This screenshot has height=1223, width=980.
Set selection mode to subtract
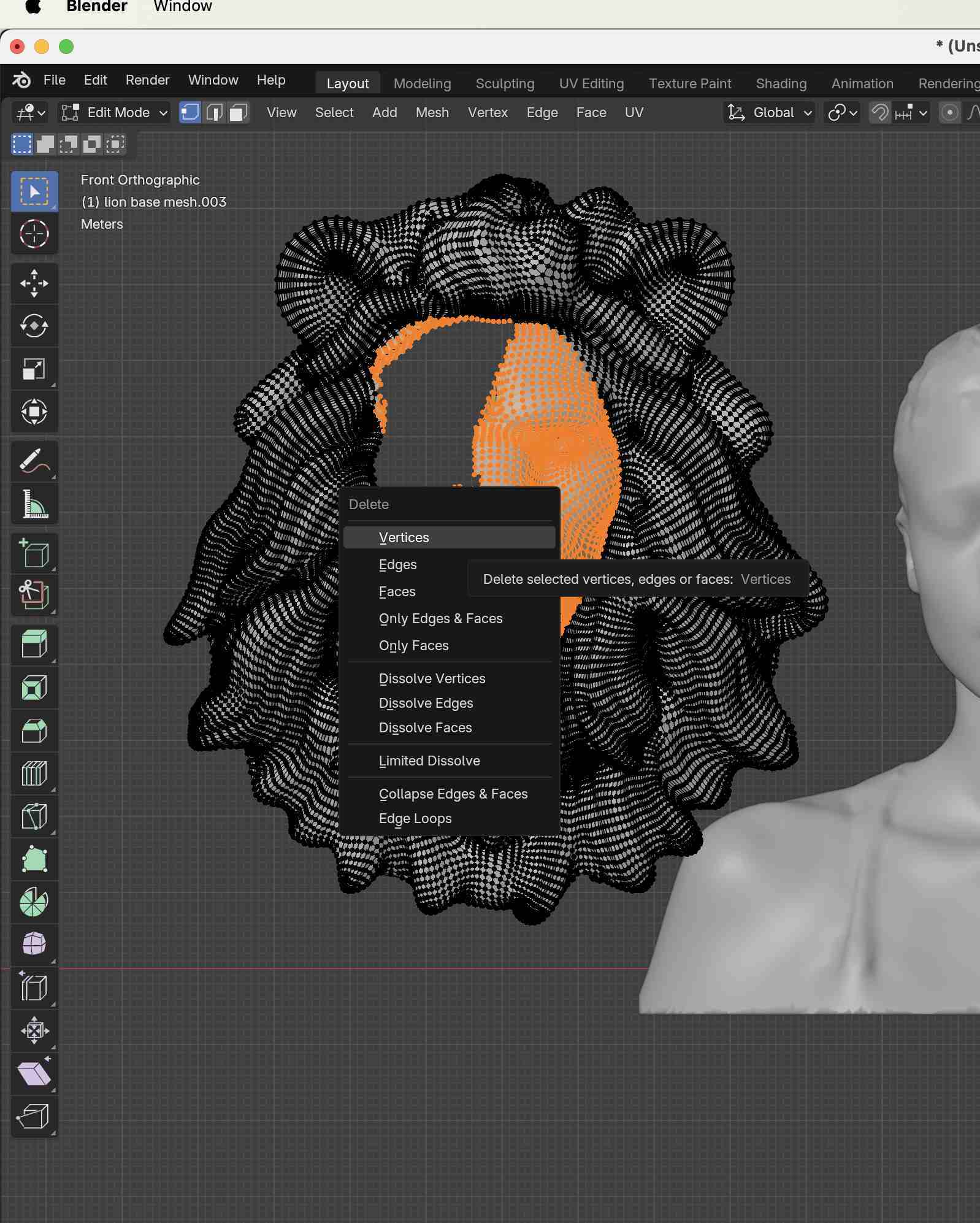coord(68,144)
